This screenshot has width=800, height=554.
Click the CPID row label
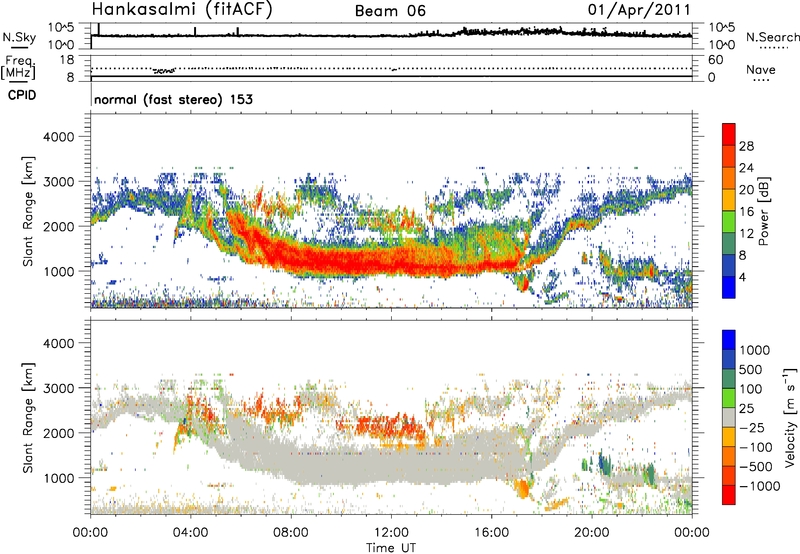(22, 95)
